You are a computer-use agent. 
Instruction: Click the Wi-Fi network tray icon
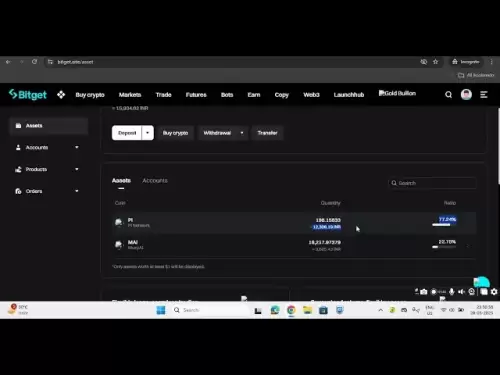click(x=443, y=310)
